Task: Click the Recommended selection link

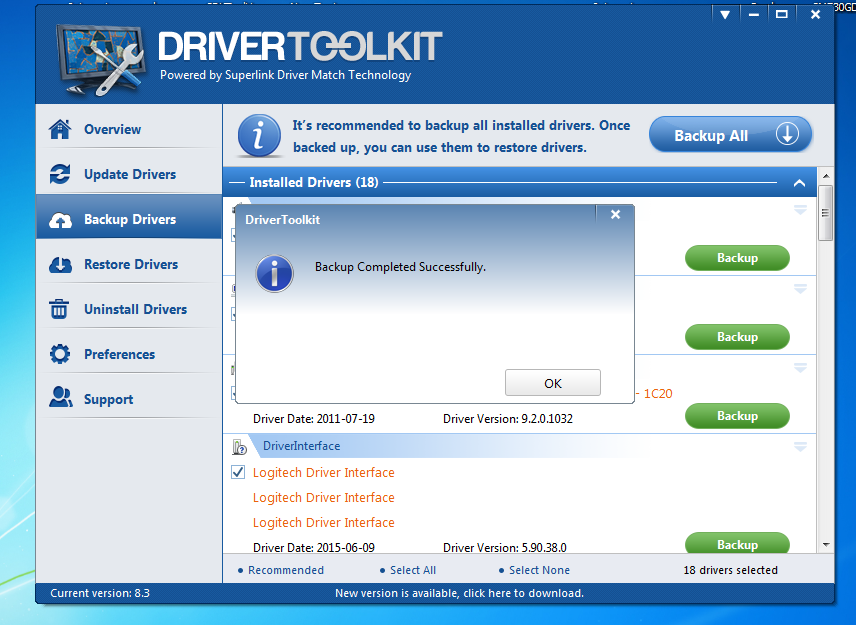Action: tap(286, 570)
